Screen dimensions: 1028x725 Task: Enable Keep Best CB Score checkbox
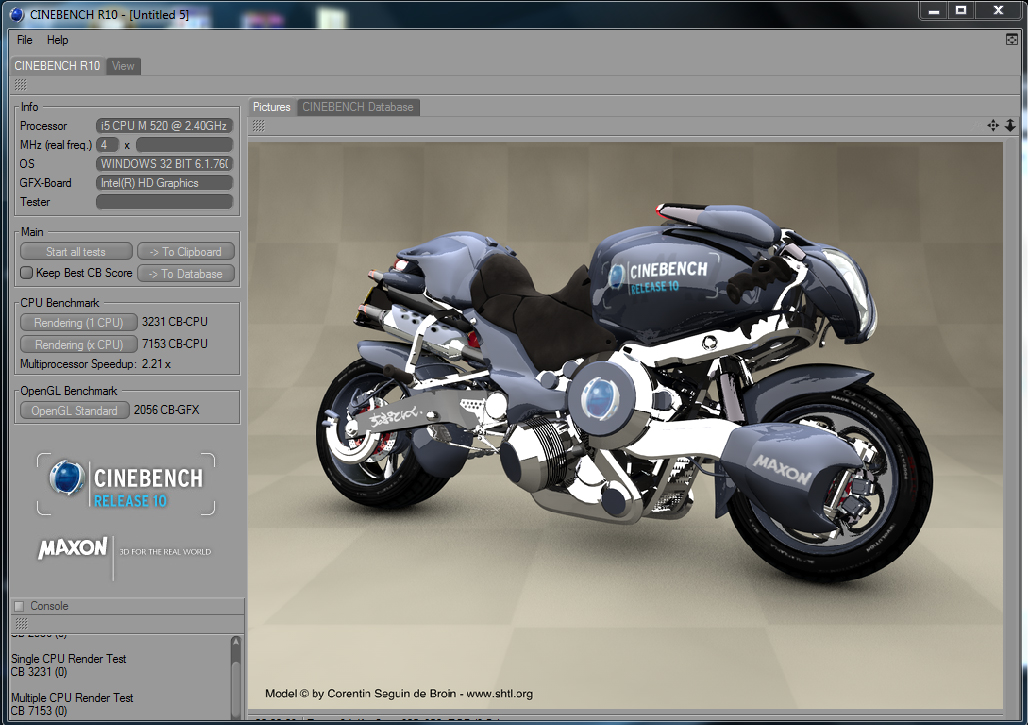[x=26, y=273]
